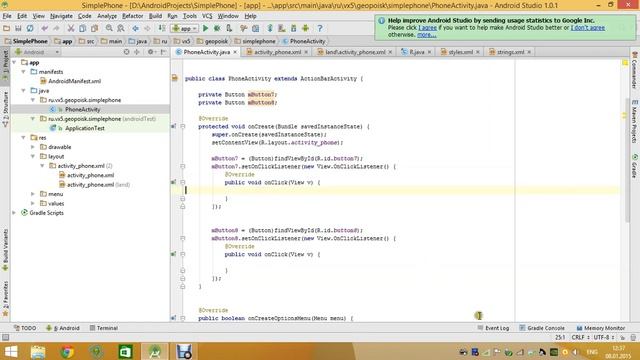Collapse the res folder node
The width and height of the screenshot is (640, 360).
point(24,138)
